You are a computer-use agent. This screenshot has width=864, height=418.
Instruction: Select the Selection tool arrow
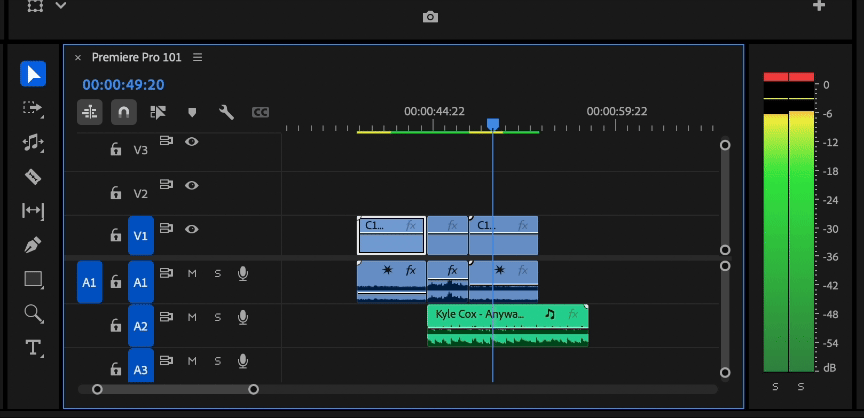click(x=33, y=74)
